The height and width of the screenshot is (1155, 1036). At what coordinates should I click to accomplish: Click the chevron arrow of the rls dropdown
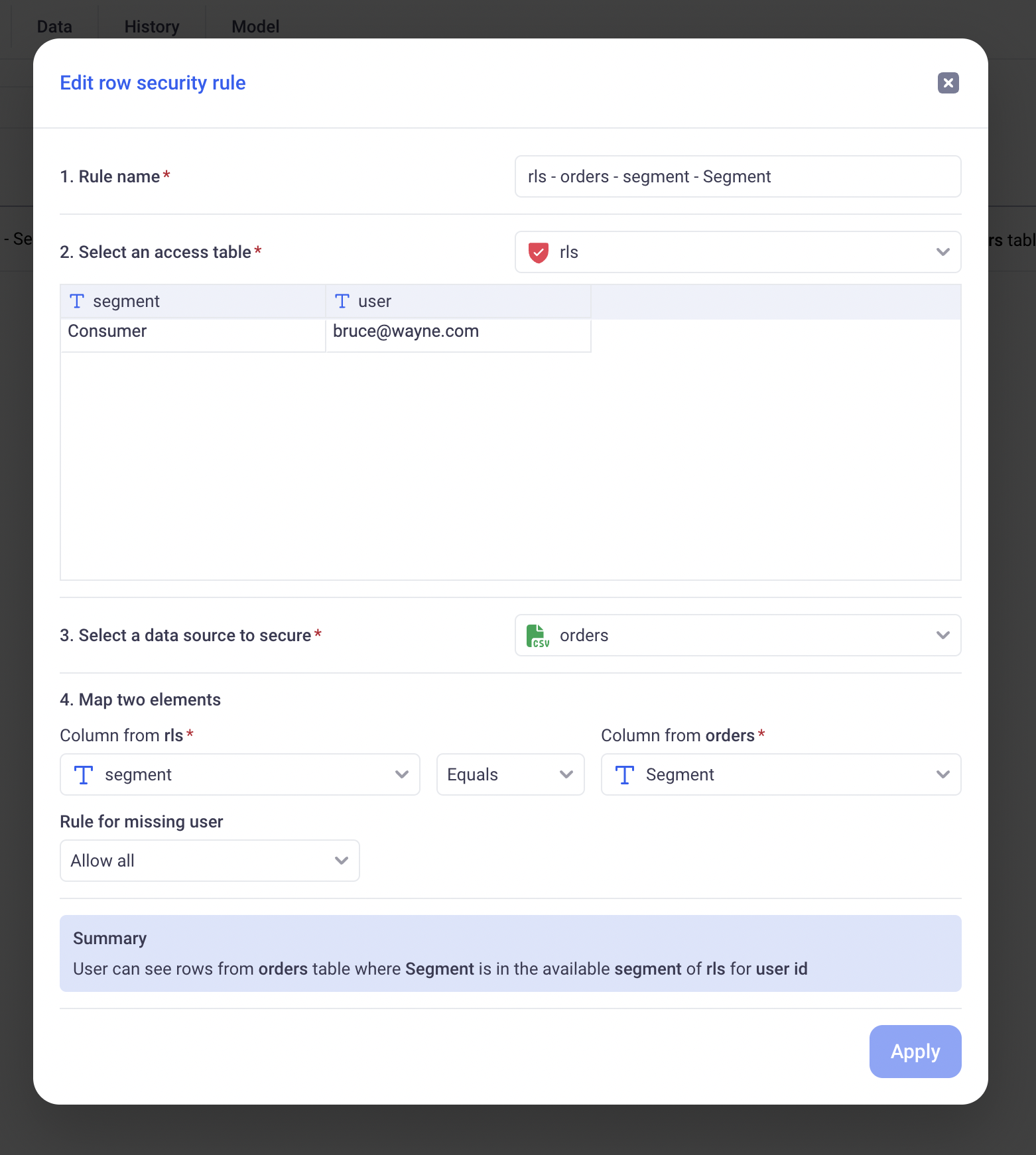tap(942, 252)
